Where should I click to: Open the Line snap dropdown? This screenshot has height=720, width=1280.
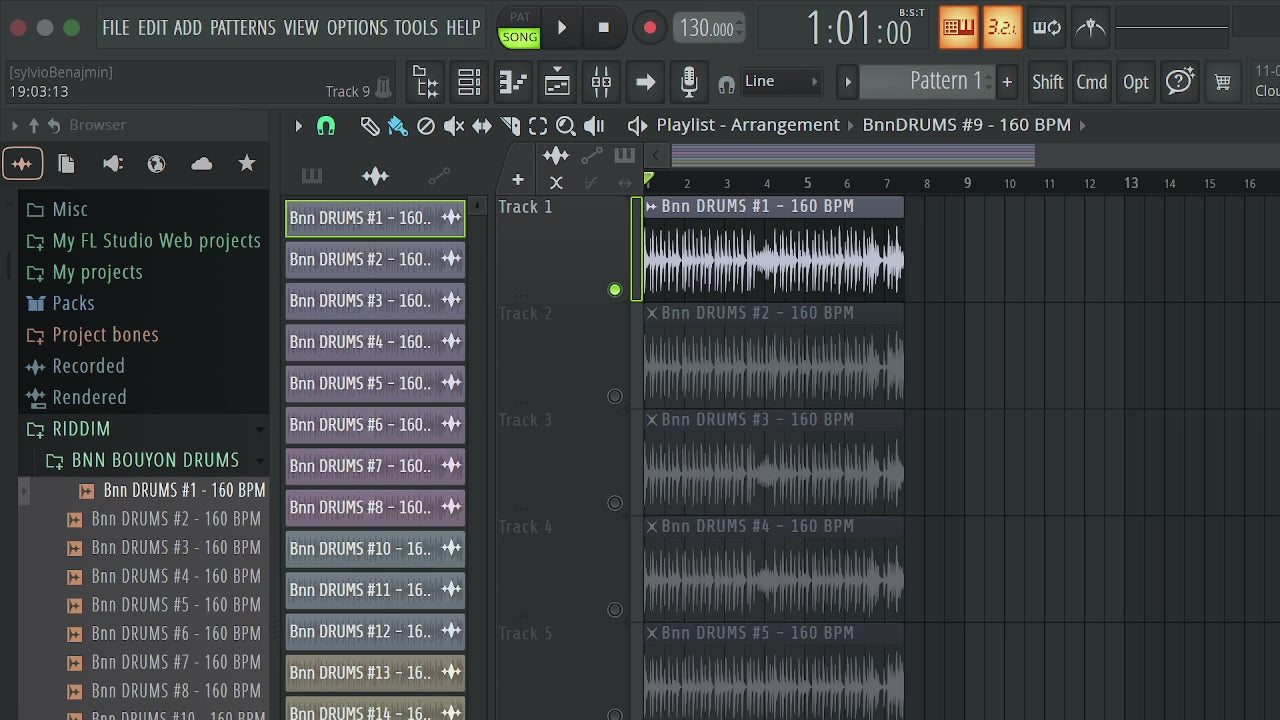(x=781, y=82)
